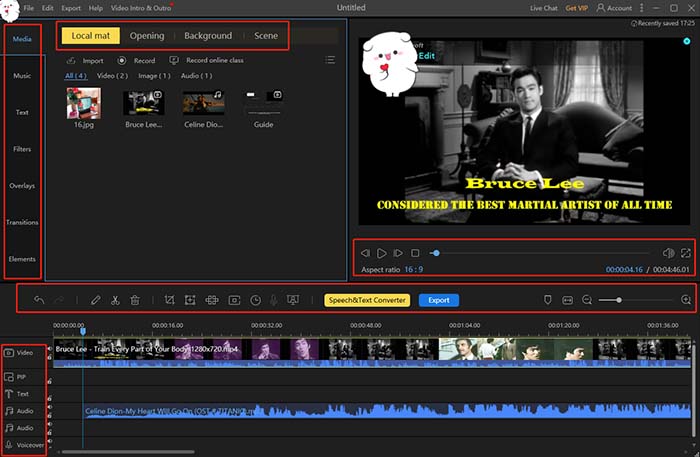Screen dimensions: 700x457
Task: Click the Get VIP link
Action: pyautogui.click(x=577, y=8)
